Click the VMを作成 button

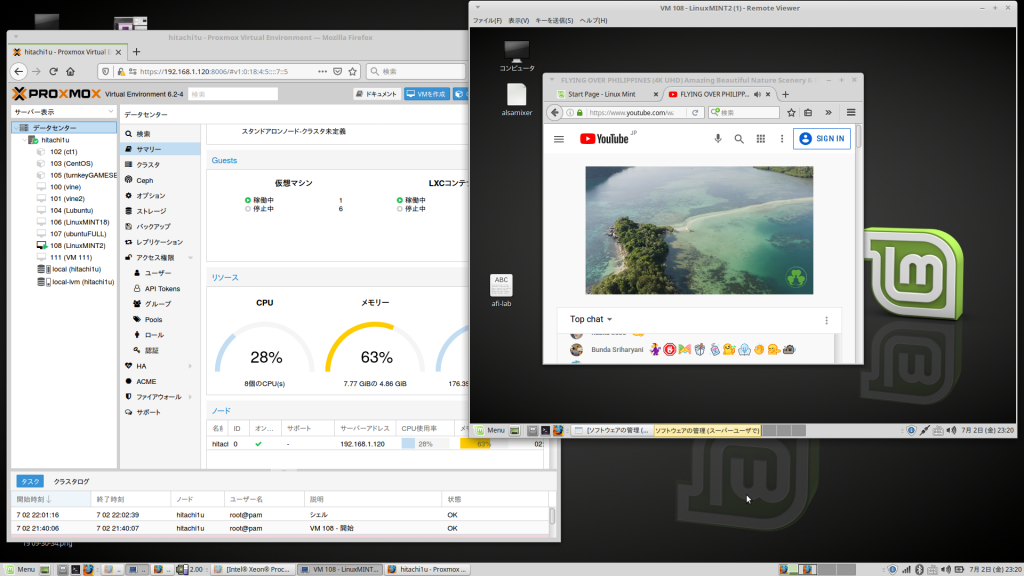[426, 94]
